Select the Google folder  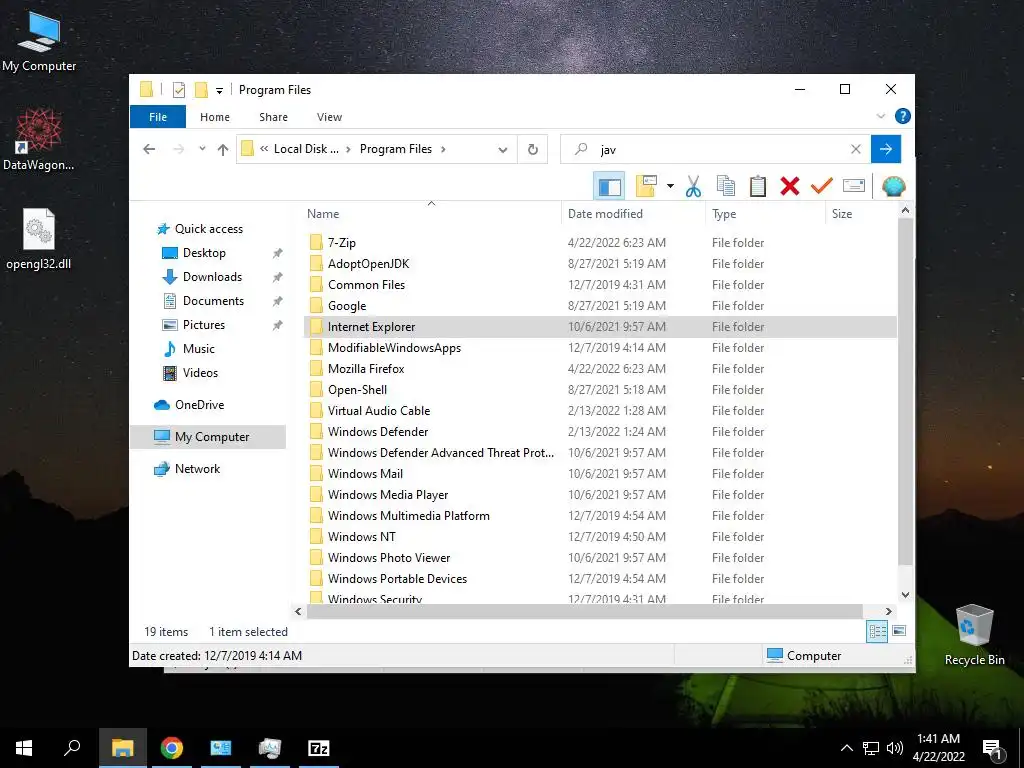tap(347, 306)
